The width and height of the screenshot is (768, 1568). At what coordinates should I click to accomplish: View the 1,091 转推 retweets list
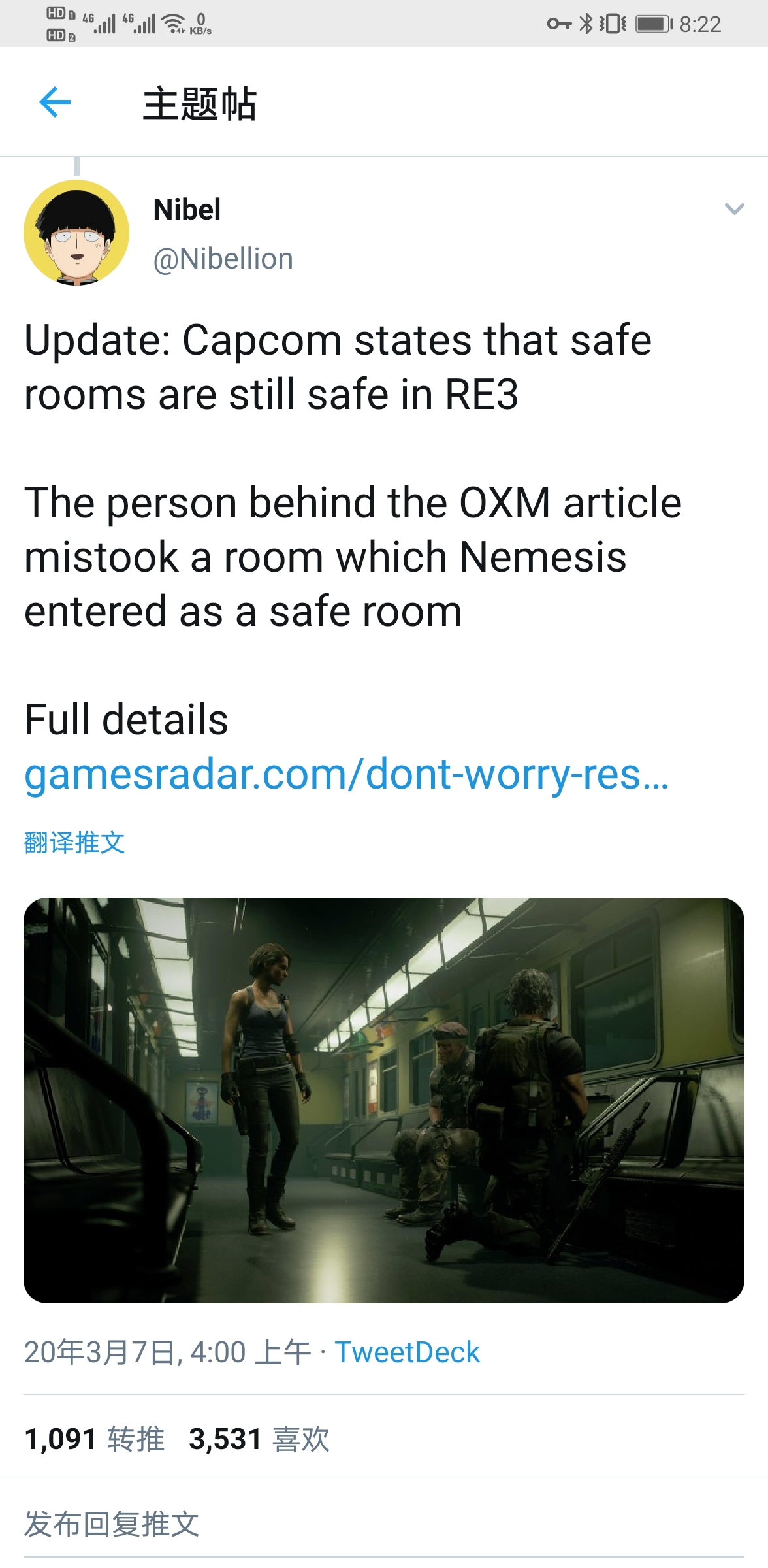pos(94,1439)
